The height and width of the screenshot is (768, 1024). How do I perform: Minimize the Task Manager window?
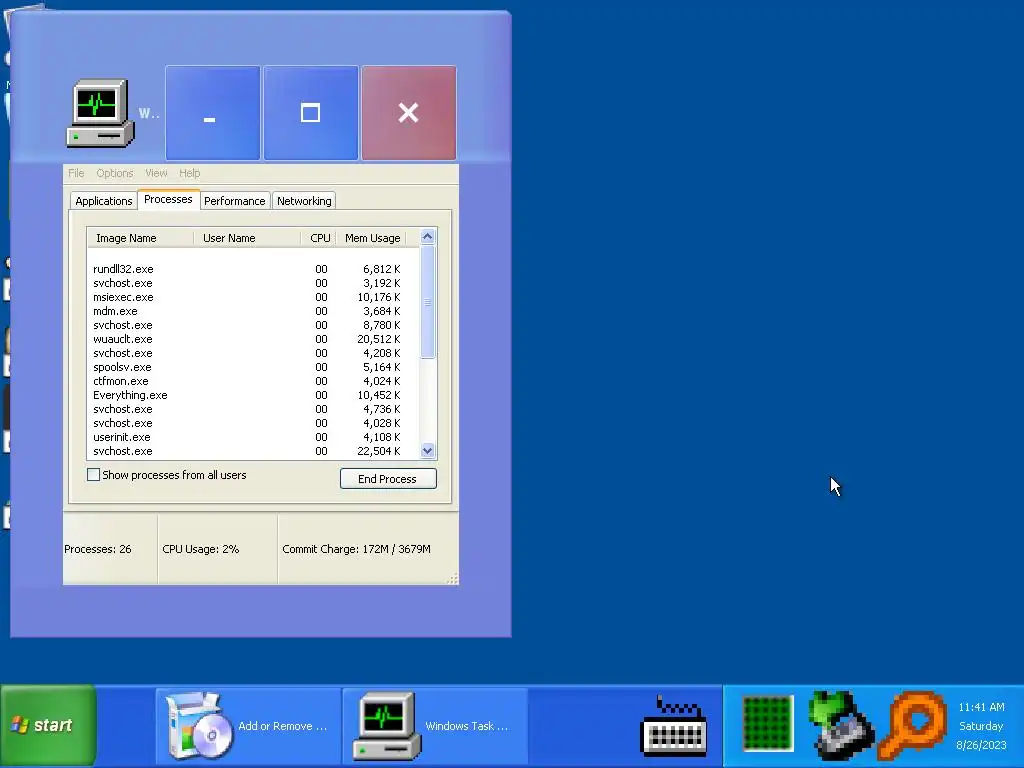click(213, 113)
